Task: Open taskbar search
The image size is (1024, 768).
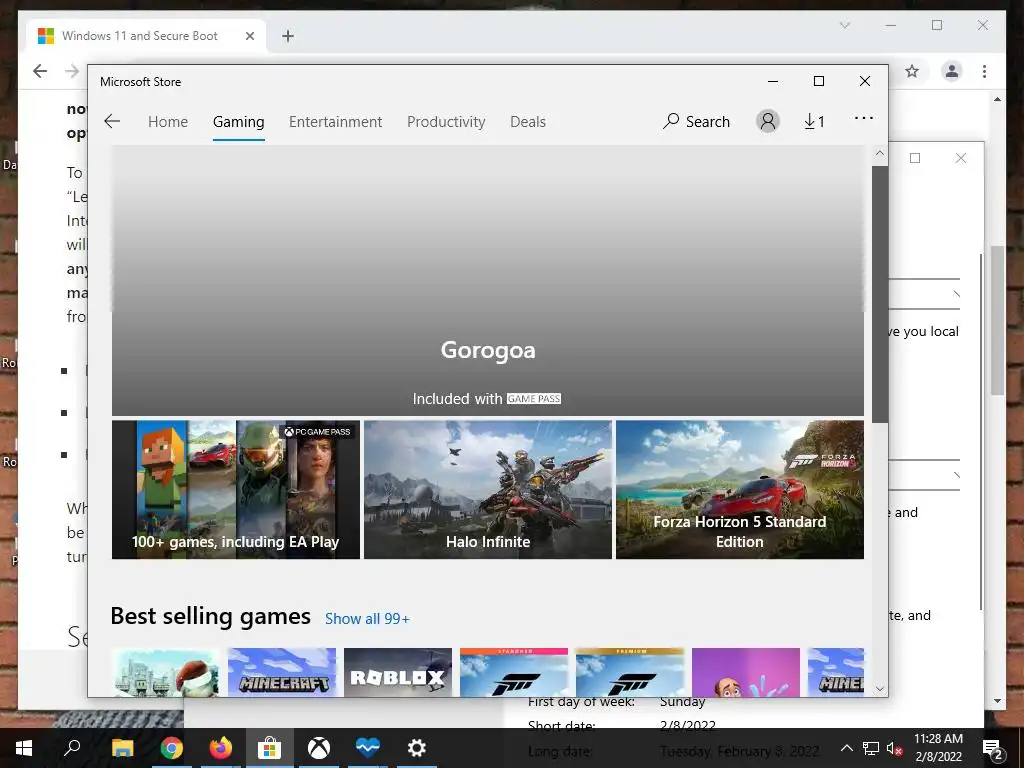Action: point(72,748)
